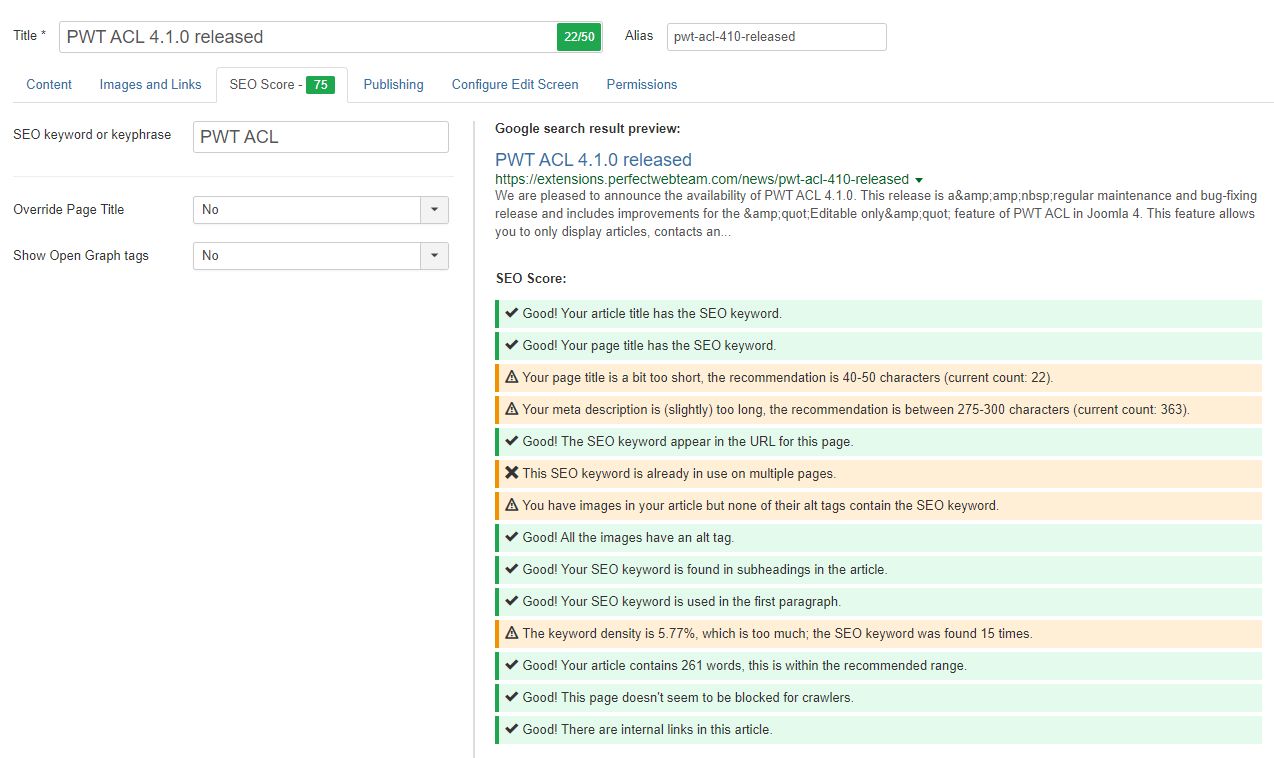Click the 22/50 character counter badge
1274x758 pixels.
pos(579,37)
